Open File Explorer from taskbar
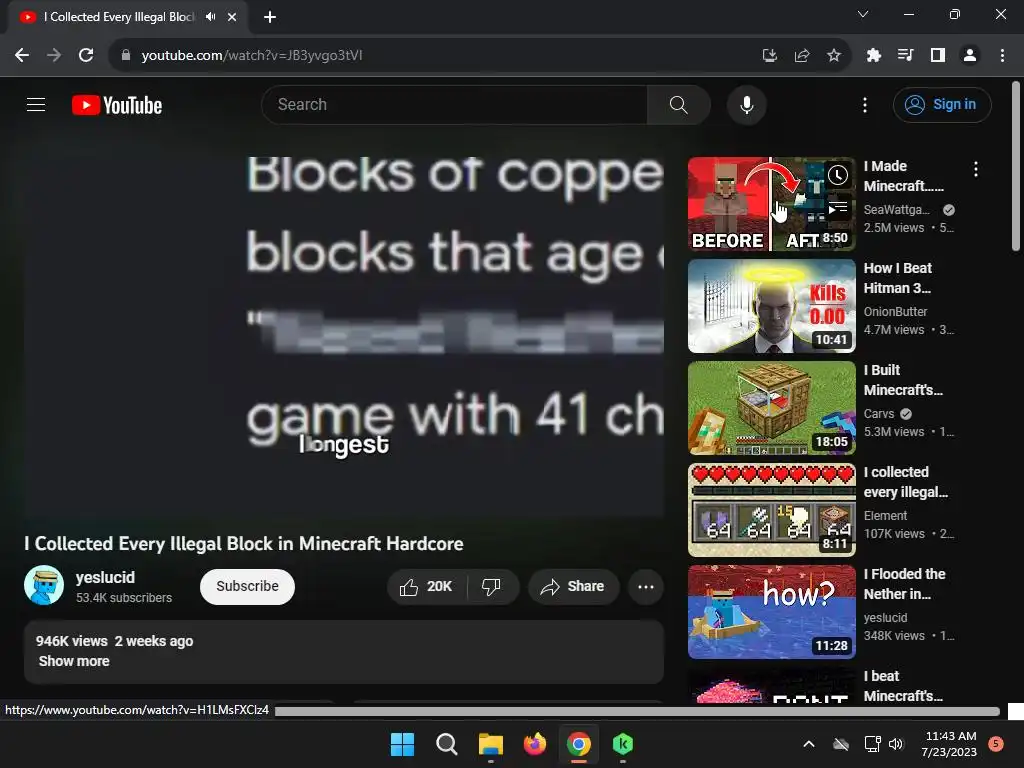Viewport: 1024px width, 768px height. [490, 744]
